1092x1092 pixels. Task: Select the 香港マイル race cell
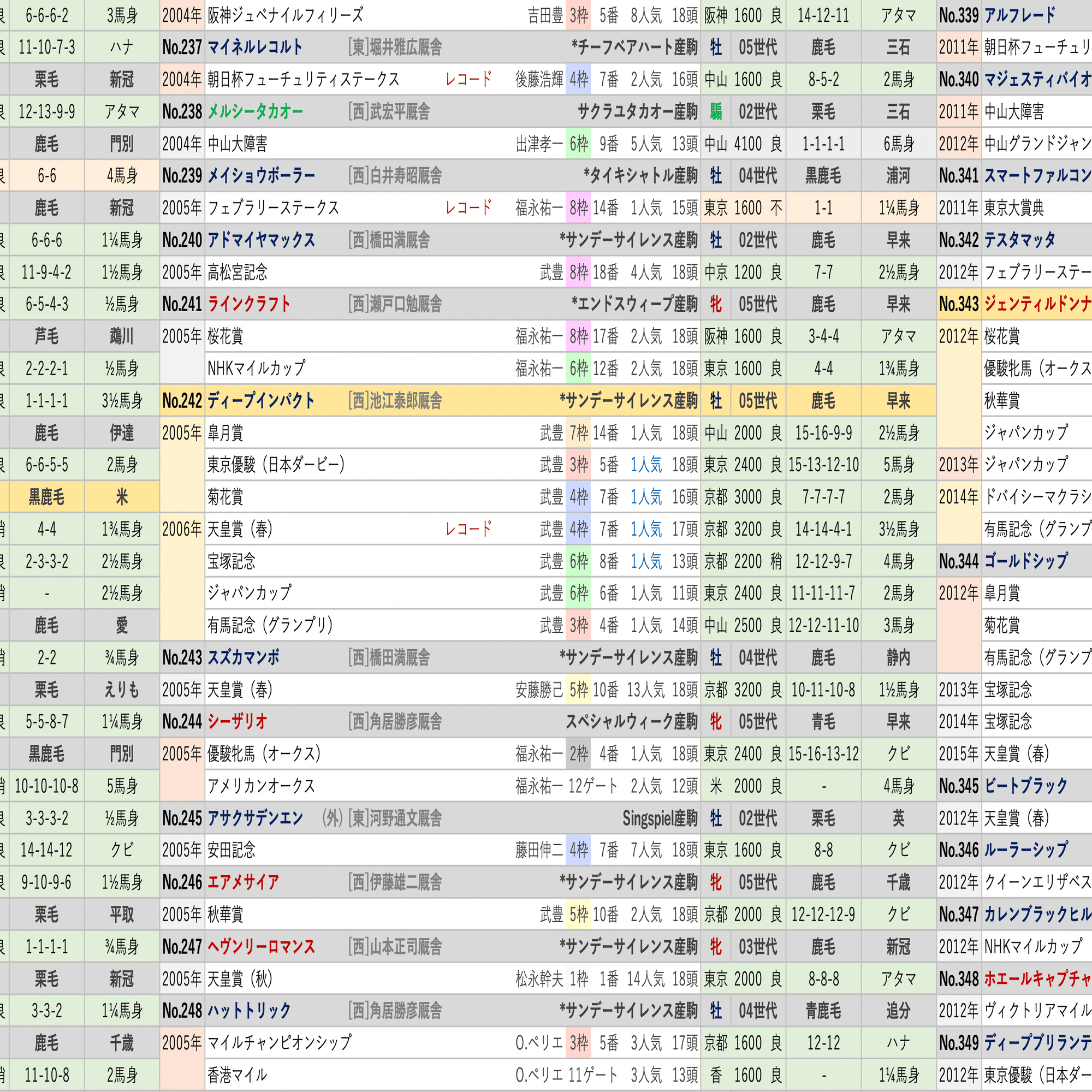pyautogui.click(x=237, y=1075)
